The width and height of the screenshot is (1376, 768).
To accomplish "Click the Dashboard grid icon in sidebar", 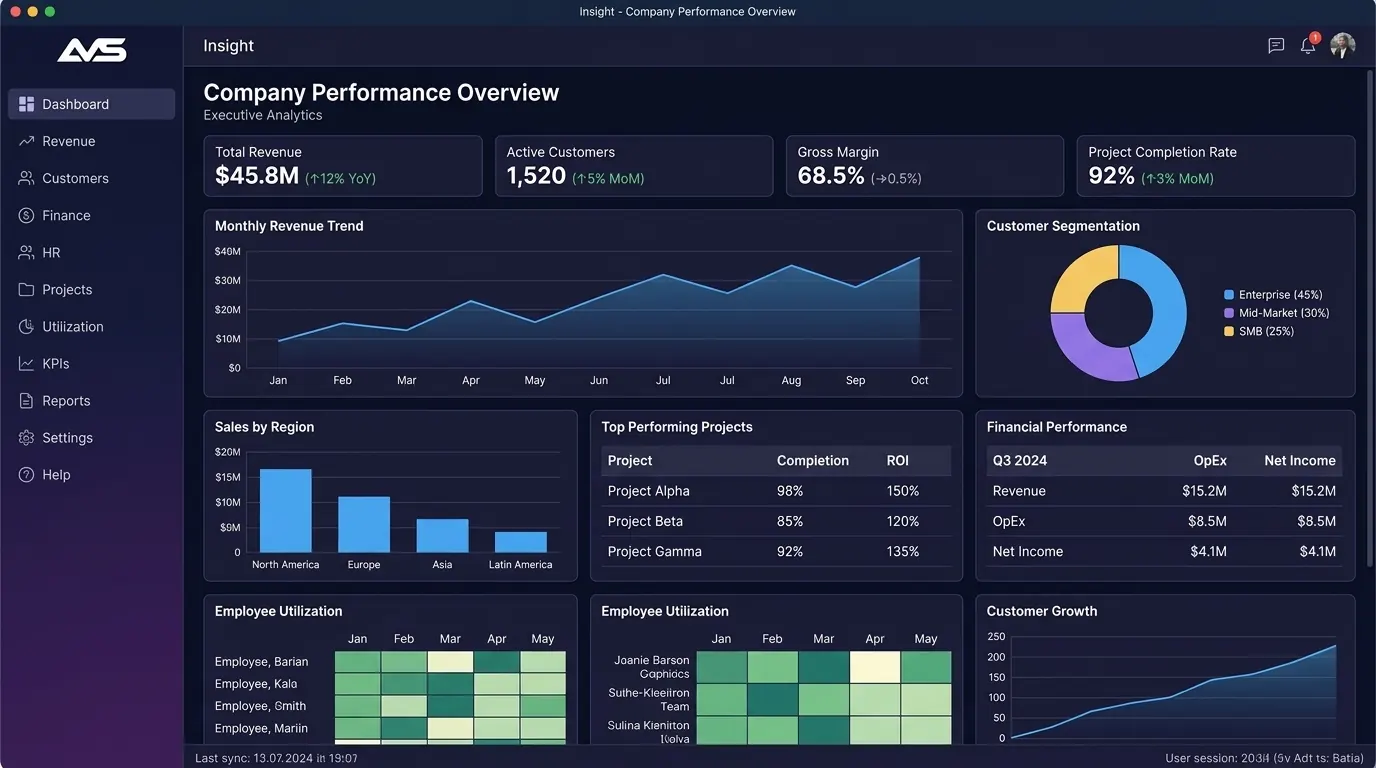I will [26, 104].
